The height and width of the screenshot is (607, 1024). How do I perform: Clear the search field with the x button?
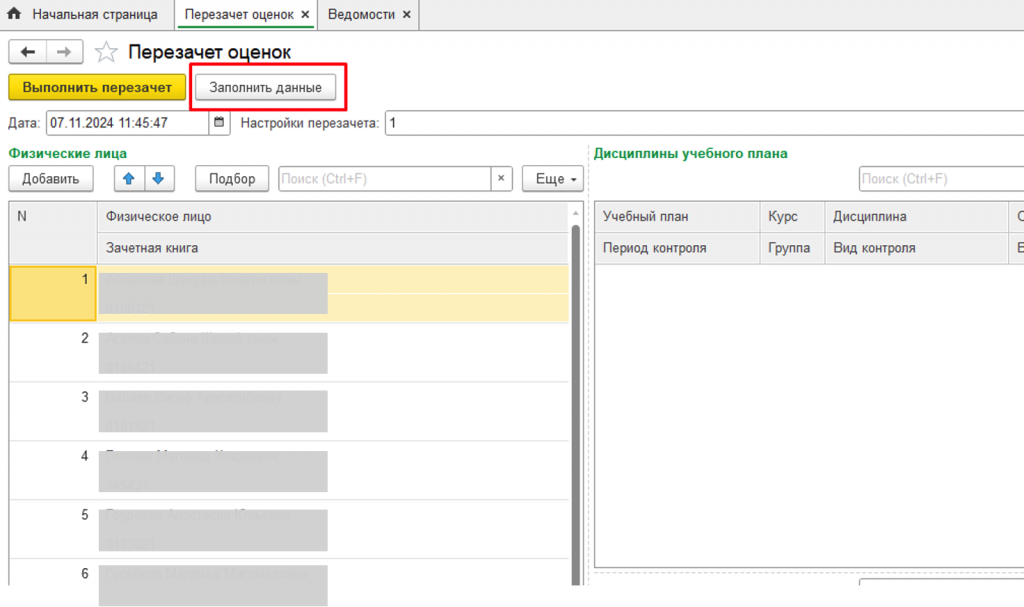pos(502,179)
